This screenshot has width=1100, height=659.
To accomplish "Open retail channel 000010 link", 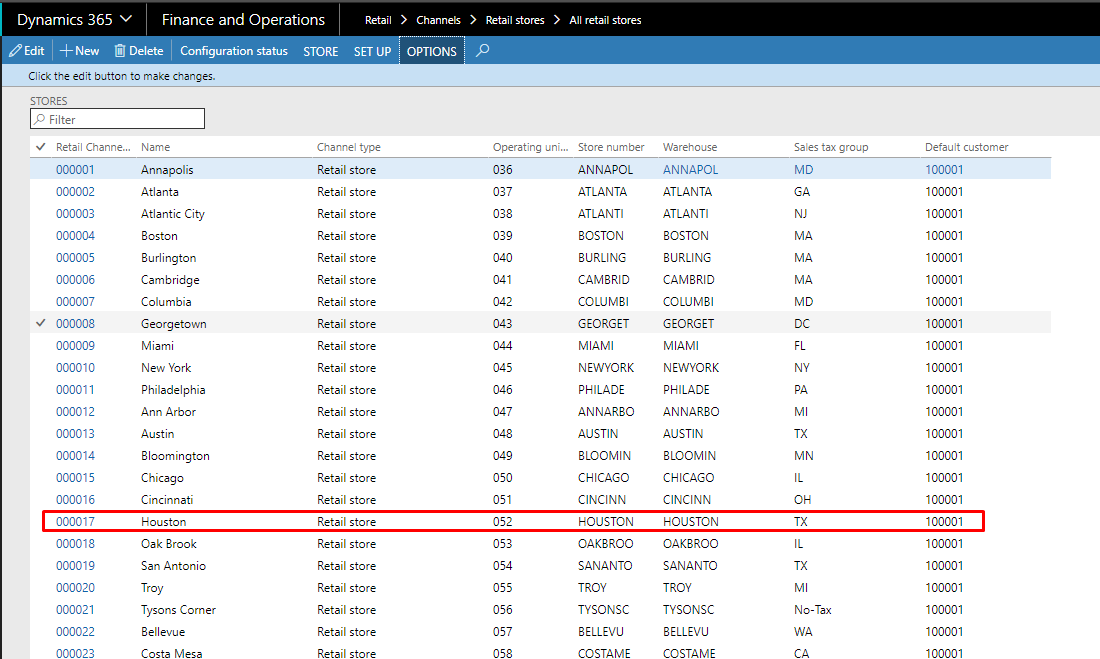I will [75, 368].
